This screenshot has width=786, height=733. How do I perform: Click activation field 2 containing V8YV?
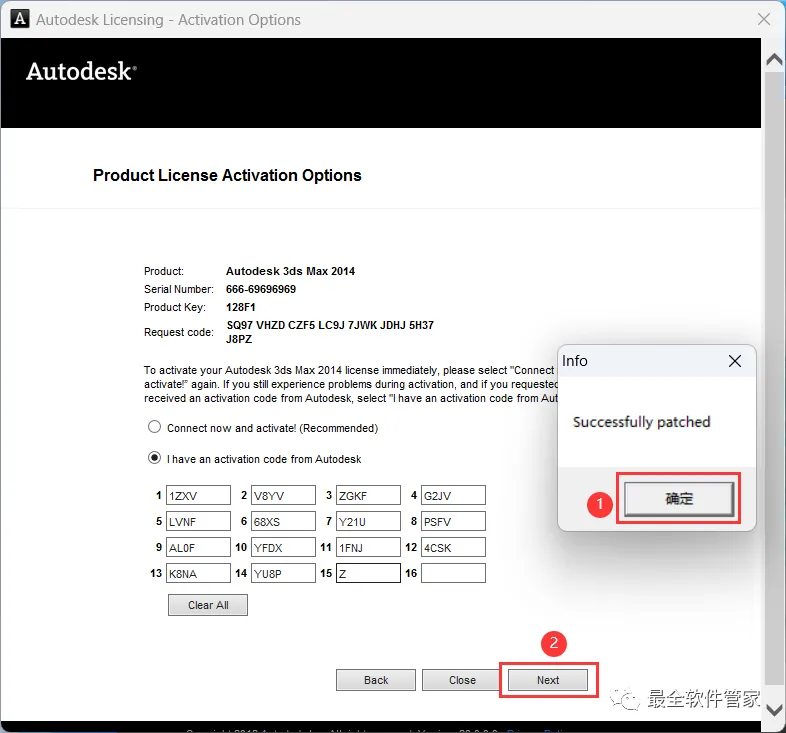283,495
